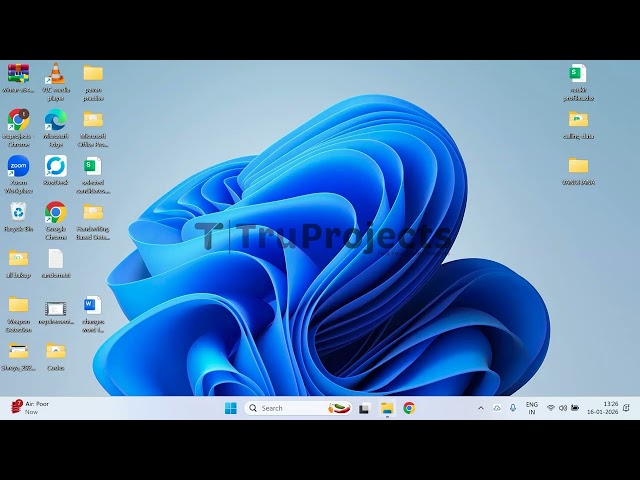The image size is (640, 480).
Task: Expand the hidden system tray icons chevron
Action: [x=480, y=408]
